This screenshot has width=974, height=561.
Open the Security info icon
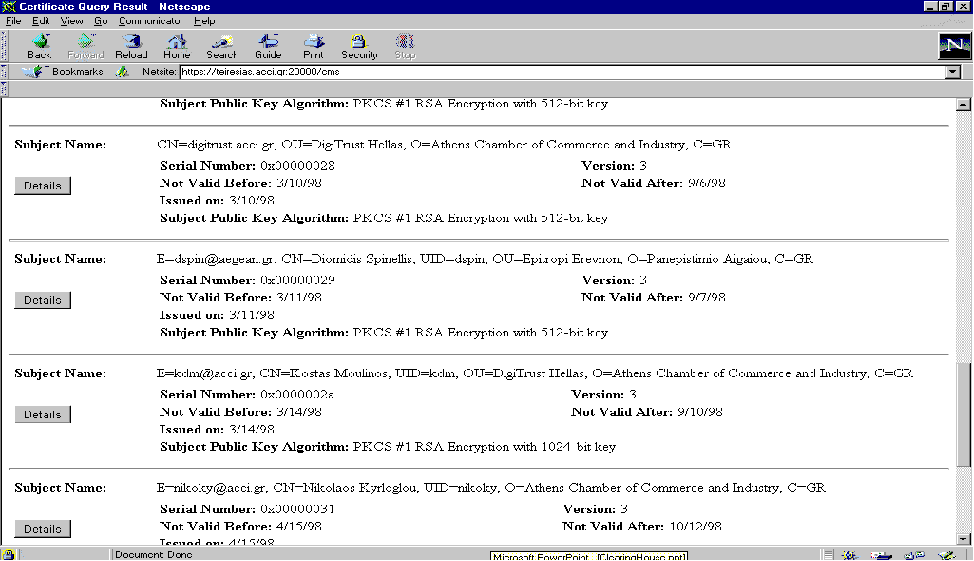pos(359,46)
